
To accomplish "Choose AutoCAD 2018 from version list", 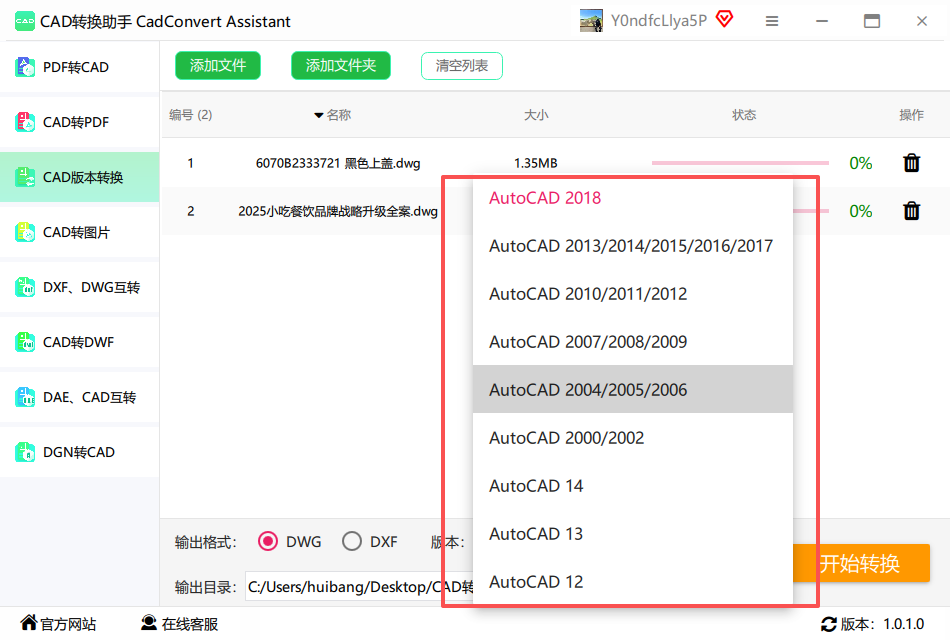I will 633,198.
